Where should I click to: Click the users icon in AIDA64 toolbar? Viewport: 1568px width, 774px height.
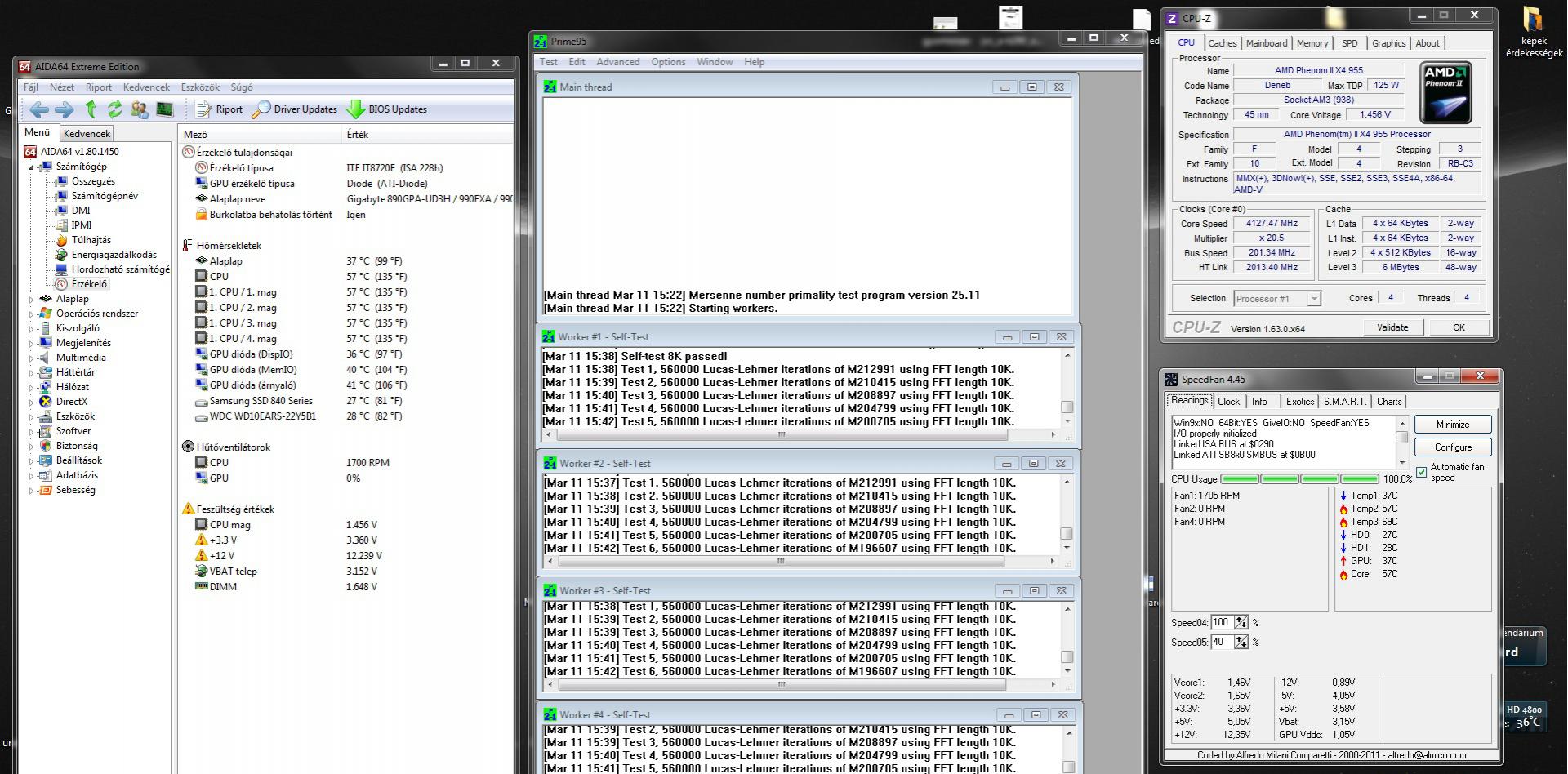point(140,109)
